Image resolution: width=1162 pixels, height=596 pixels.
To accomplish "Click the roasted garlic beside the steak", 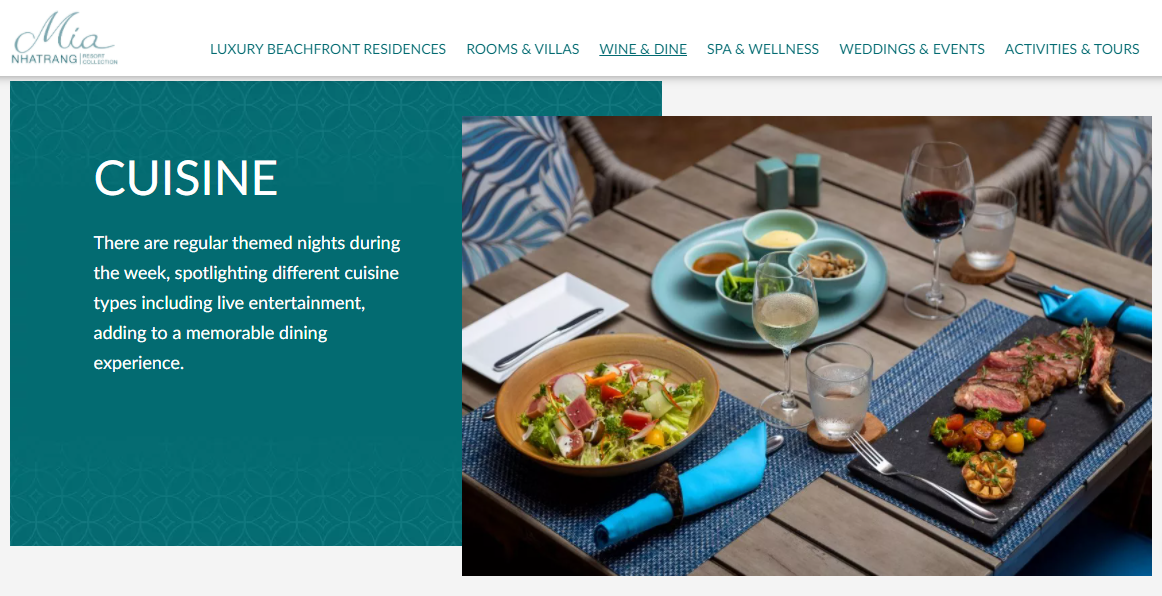I will click(990, 475).
